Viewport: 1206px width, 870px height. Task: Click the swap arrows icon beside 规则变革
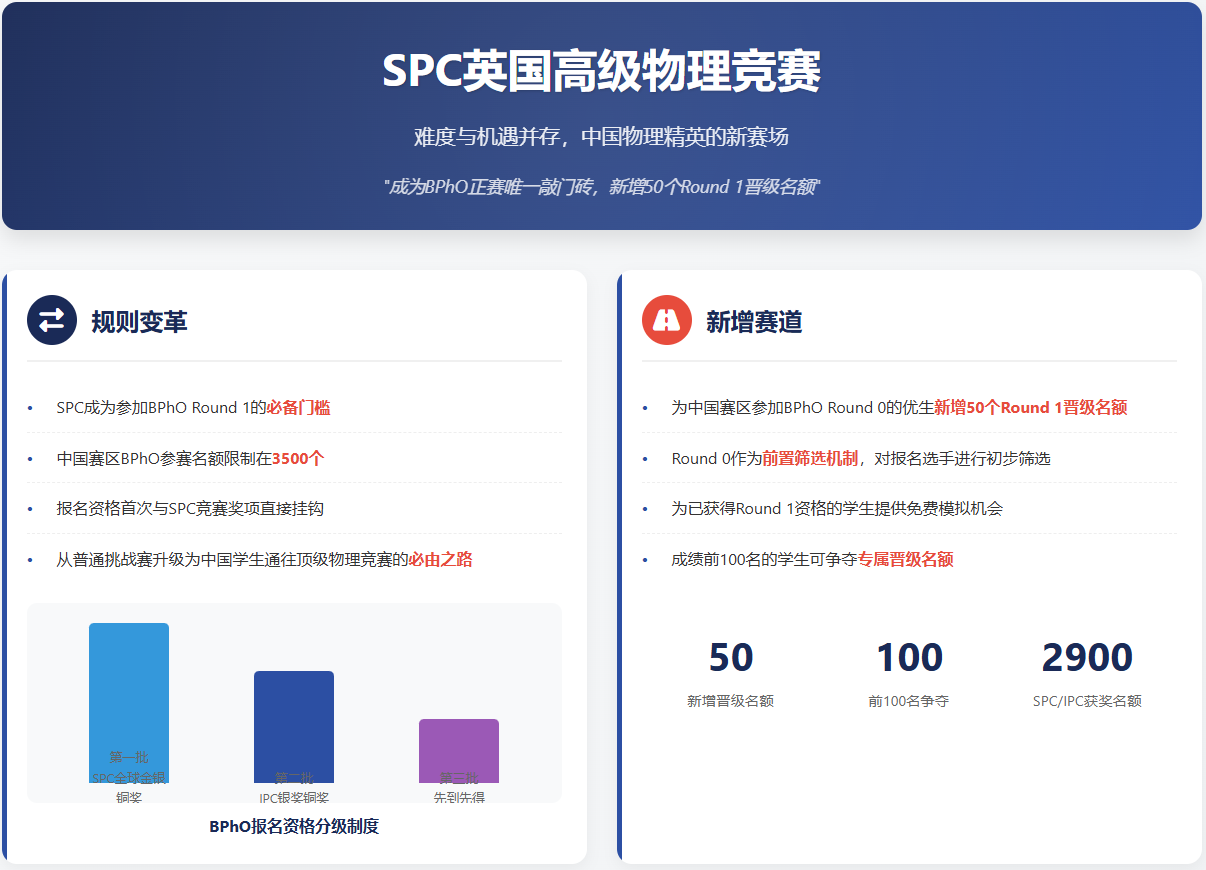[52, 320]
